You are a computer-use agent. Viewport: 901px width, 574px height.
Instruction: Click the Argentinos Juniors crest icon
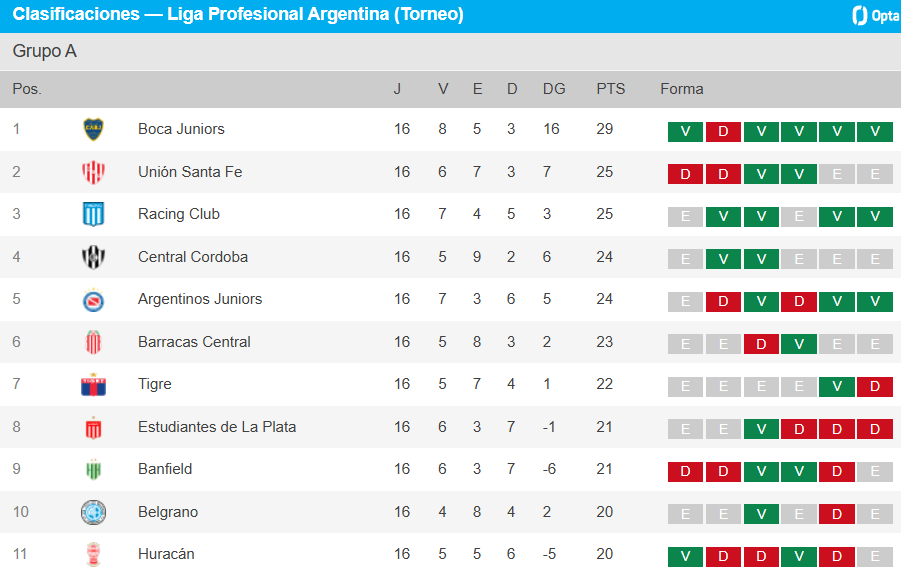pyautogui.click(x=93, y=299)
